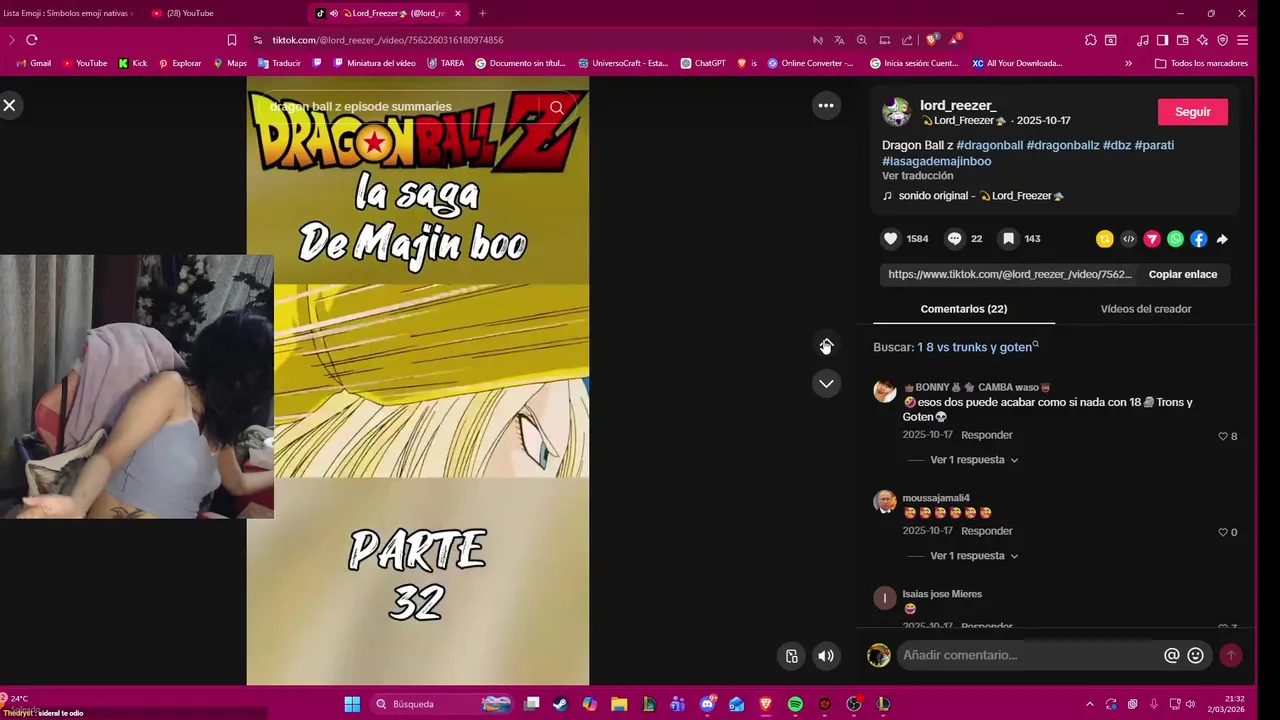The height and width of the screenshot is (720, 1280).
Task: Expand Ver 1 respuesta under BONNY's comment
Action: [974, 460]
